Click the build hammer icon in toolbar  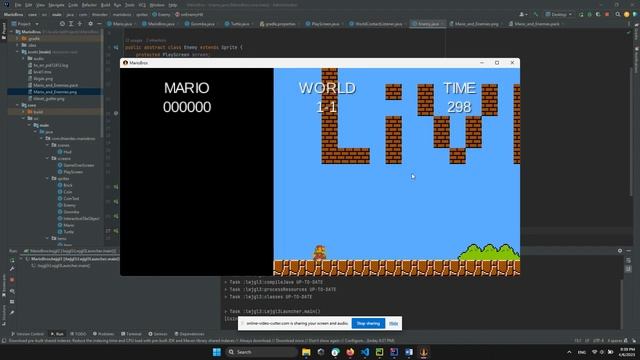[536, 14]
